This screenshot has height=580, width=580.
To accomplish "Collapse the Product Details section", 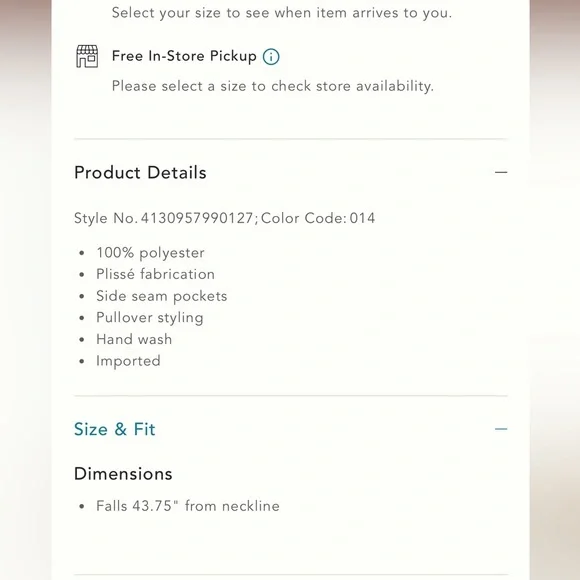I will [x=501, y=172].
